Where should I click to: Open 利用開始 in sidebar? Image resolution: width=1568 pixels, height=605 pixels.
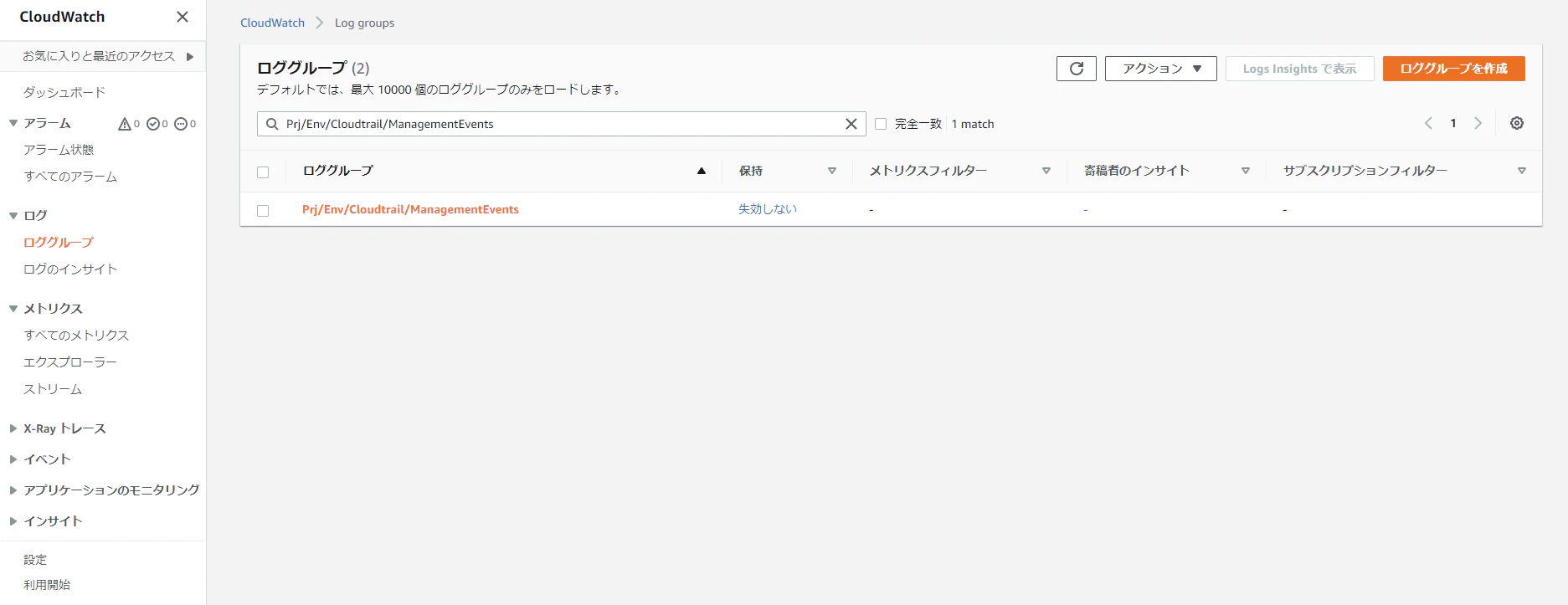[x=47, y=585]
